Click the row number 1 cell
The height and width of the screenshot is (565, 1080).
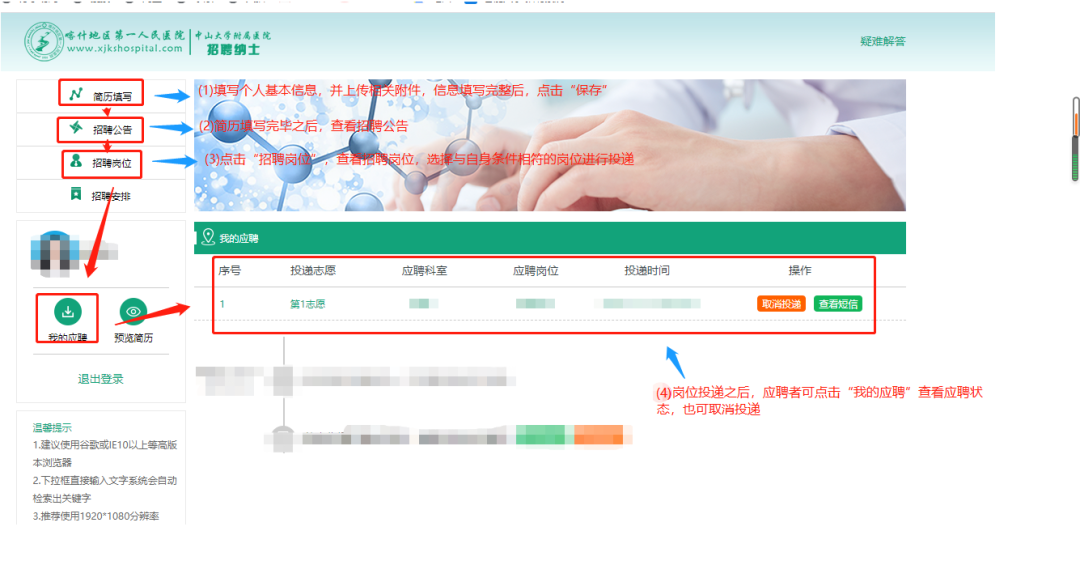point(222,304)
